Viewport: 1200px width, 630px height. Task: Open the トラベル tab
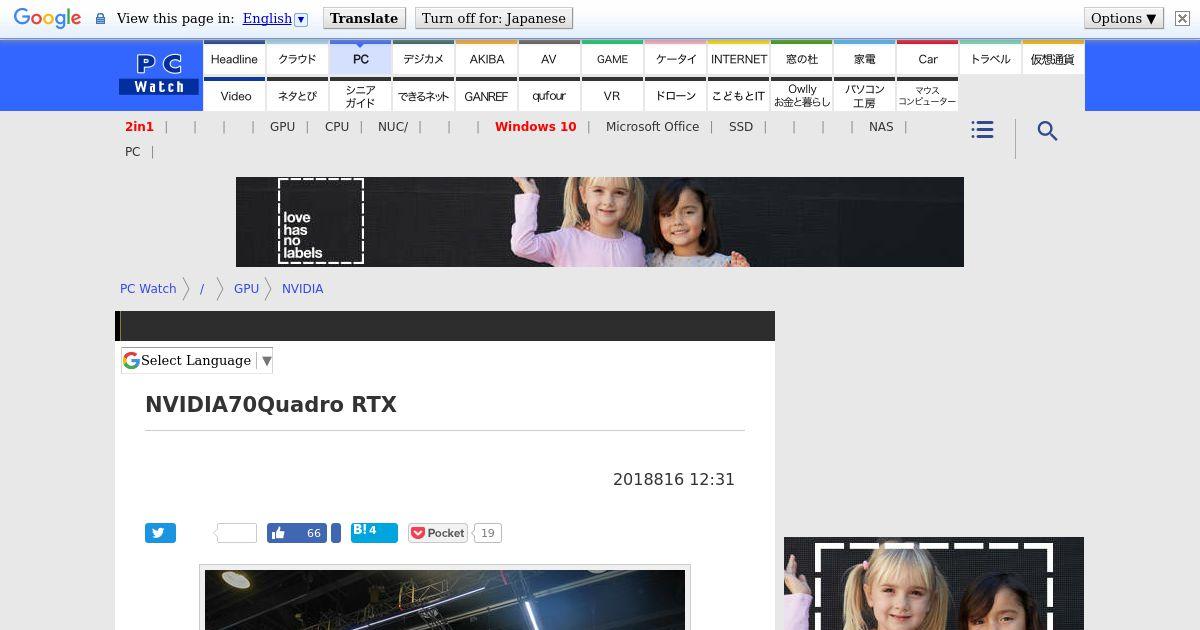[990, 58]
